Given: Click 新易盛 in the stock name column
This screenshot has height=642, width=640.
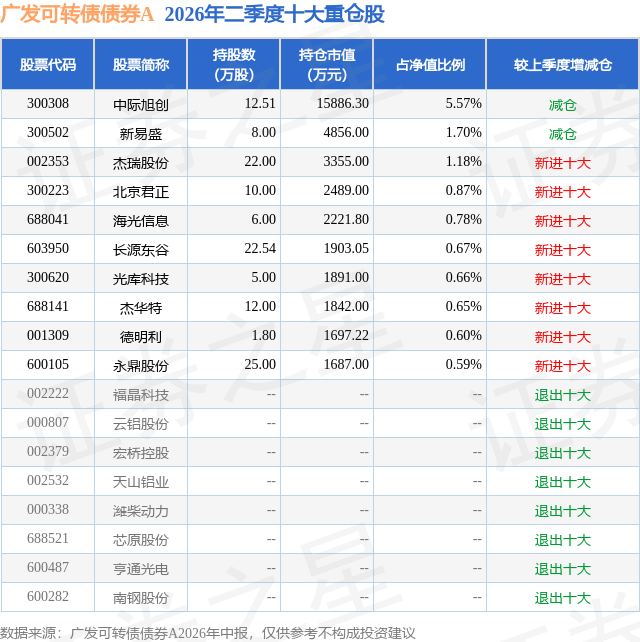Looking at the screenshot, I should (140, 134).
